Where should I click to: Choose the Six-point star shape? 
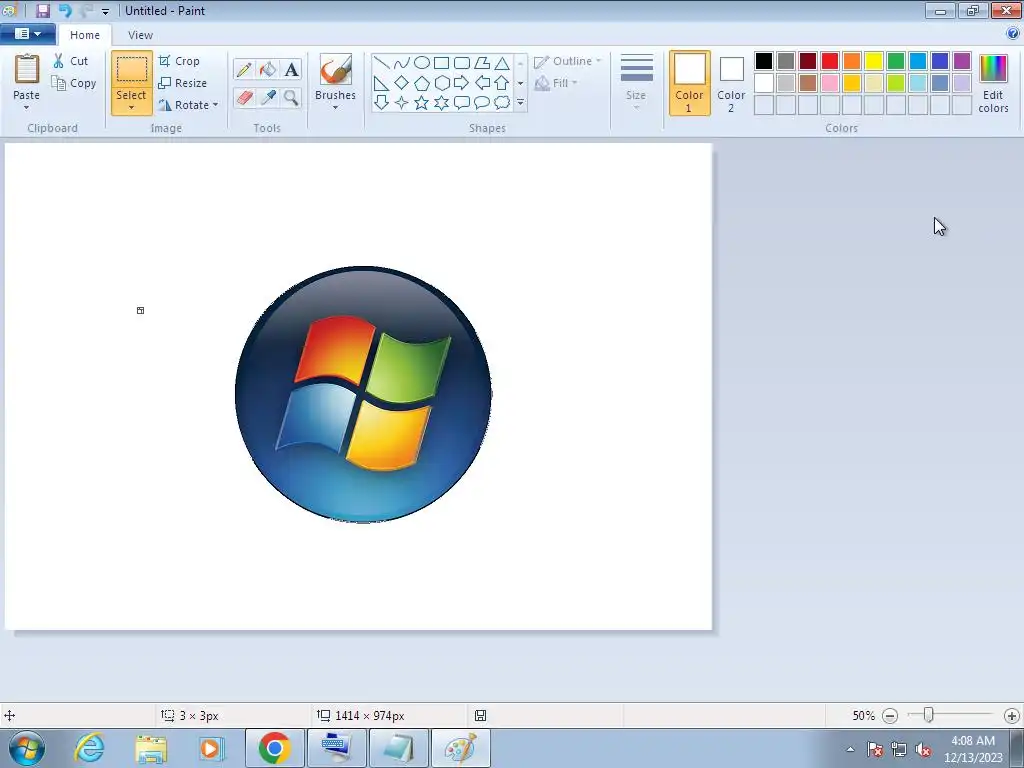point(441,103)
